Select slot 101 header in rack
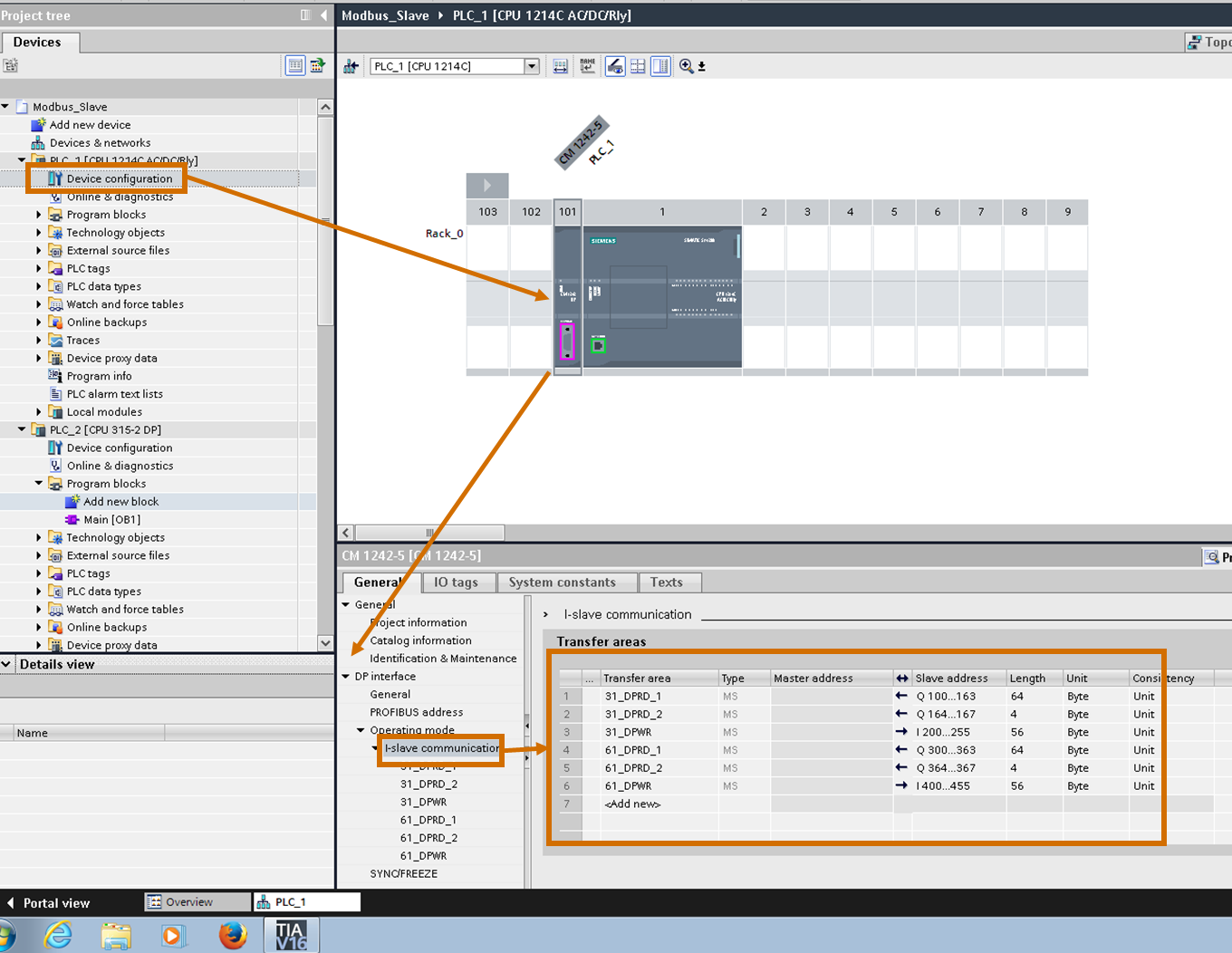The width and height of the screenshot is (1232, 953). 567,212
